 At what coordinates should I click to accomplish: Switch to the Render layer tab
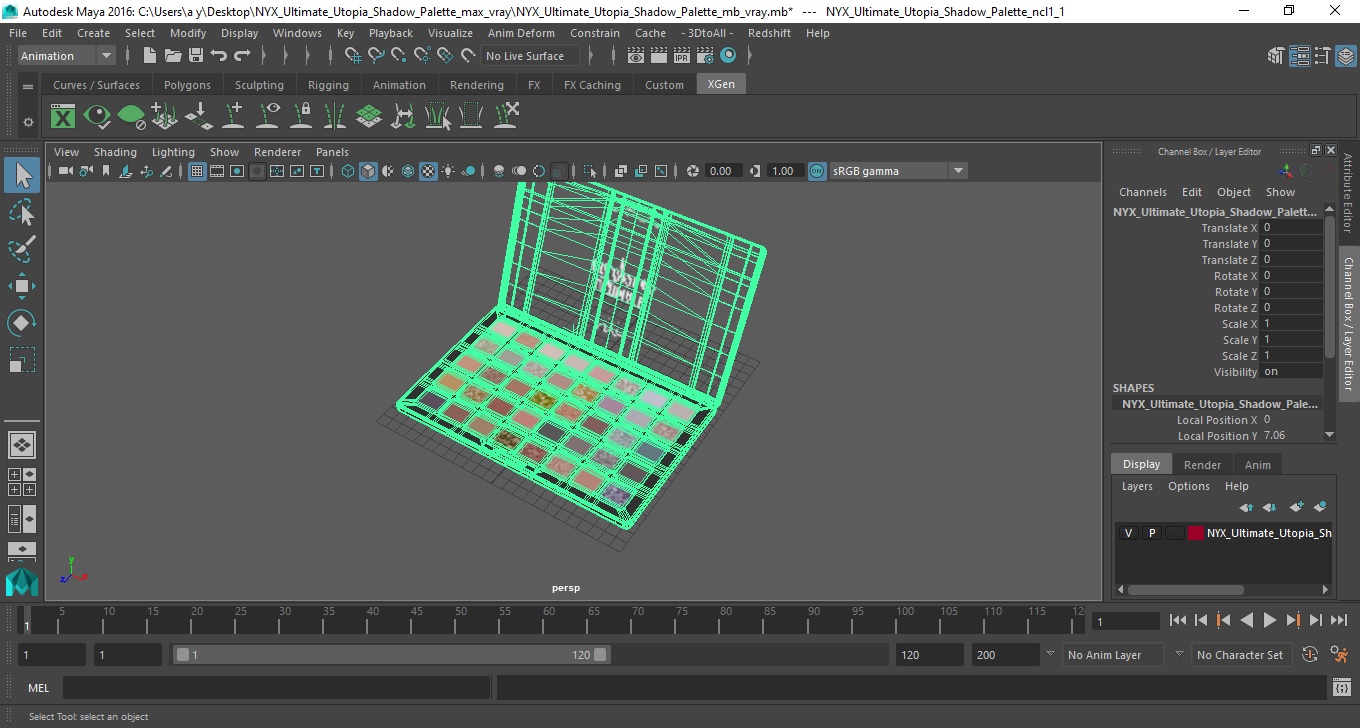(1202, 465)
